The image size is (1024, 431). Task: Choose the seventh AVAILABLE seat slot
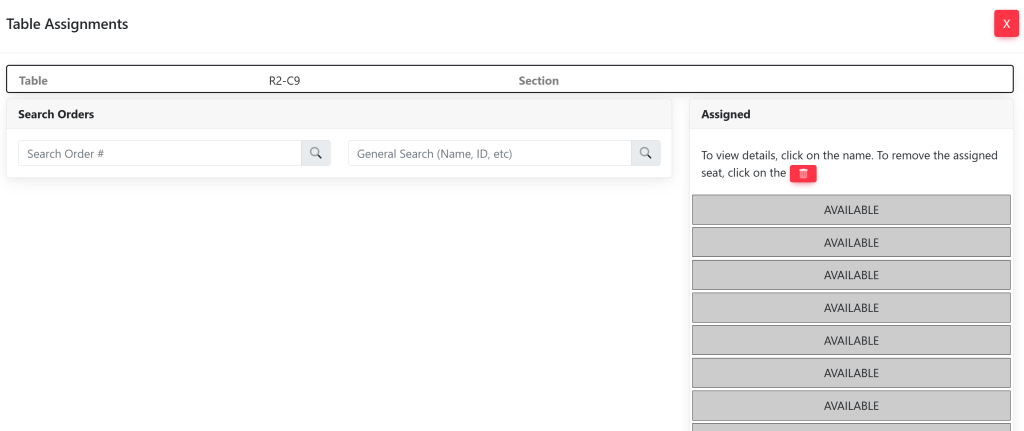851,406
